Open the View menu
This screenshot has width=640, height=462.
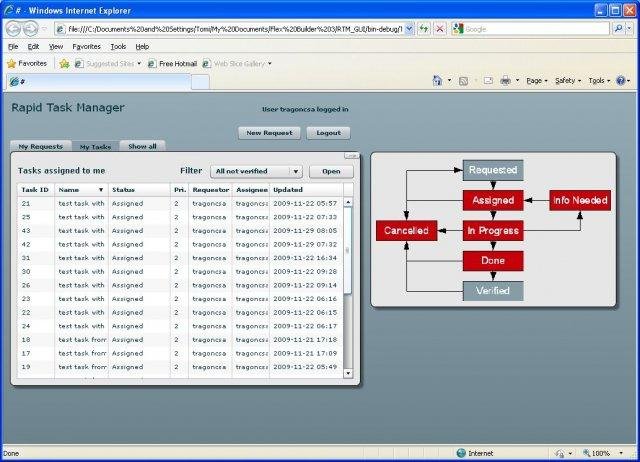56,47
